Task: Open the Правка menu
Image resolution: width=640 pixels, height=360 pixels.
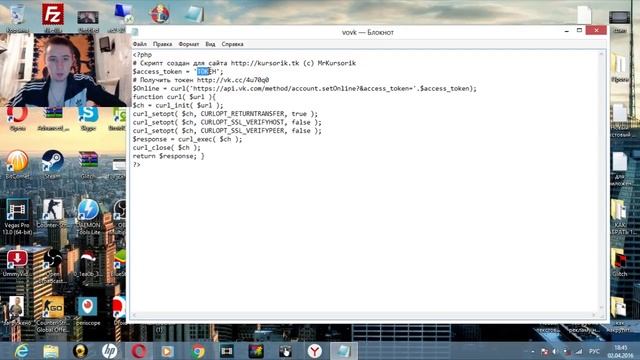Action: (x=162, y=44)
